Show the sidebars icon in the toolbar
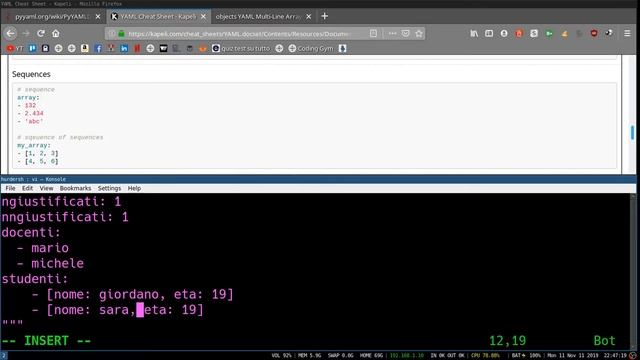 pos(489,33)
